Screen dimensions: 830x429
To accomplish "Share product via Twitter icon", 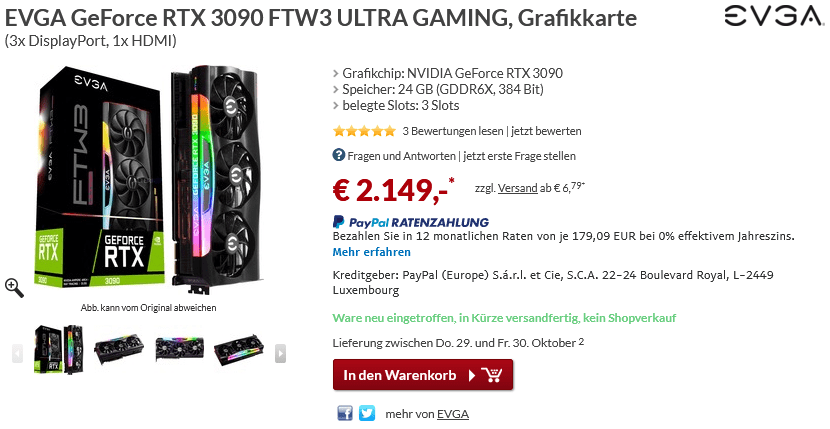I will coord(367,413).
